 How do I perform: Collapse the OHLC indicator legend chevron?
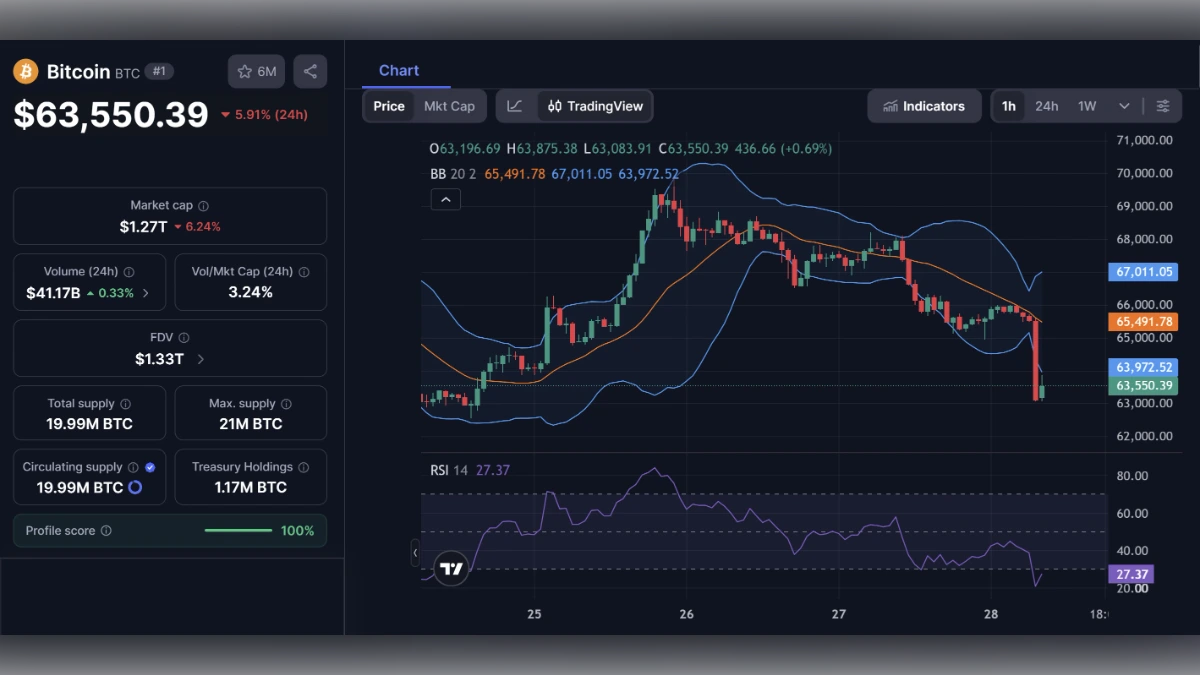point(445,199)
